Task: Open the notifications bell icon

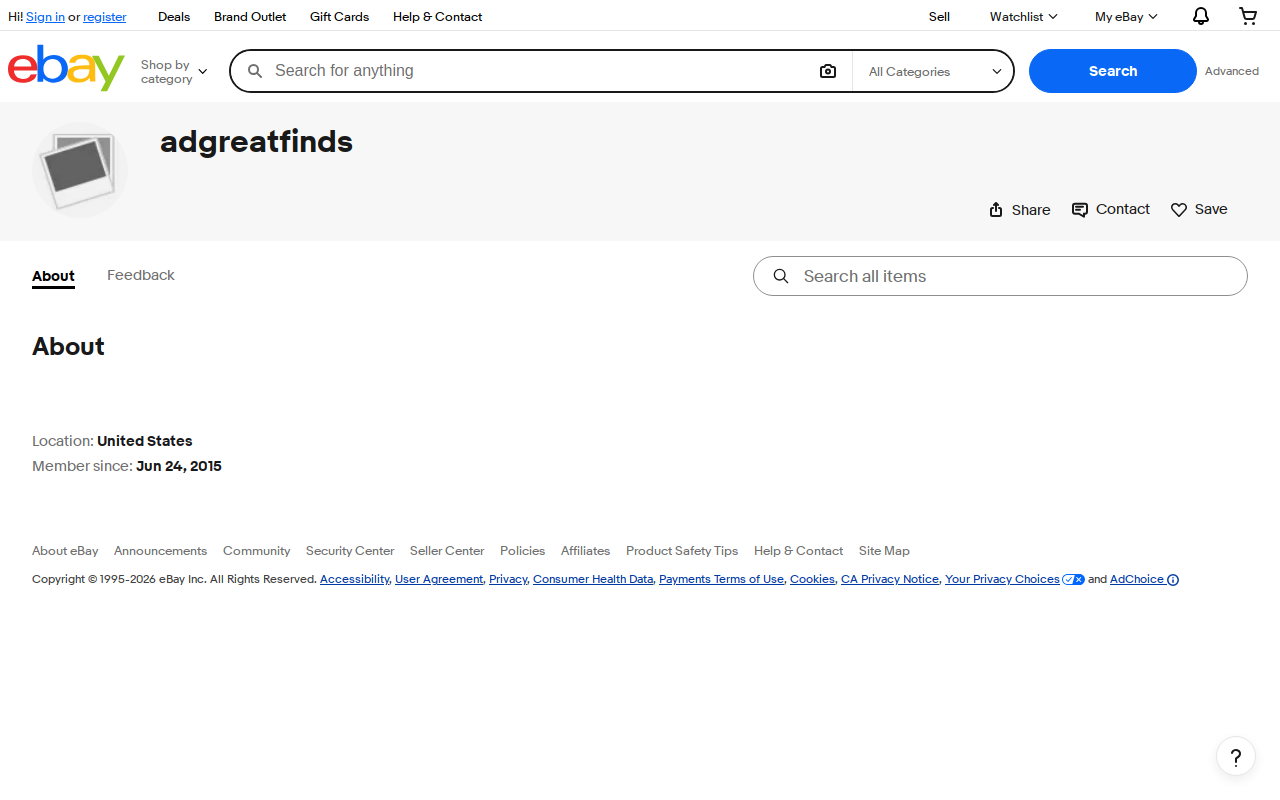Action: coord(1201,16)
